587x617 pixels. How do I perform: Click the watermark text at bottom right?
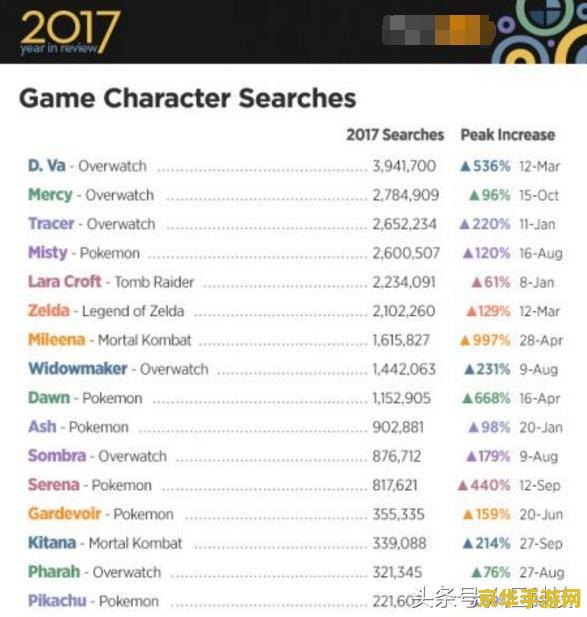coord(498,599)
